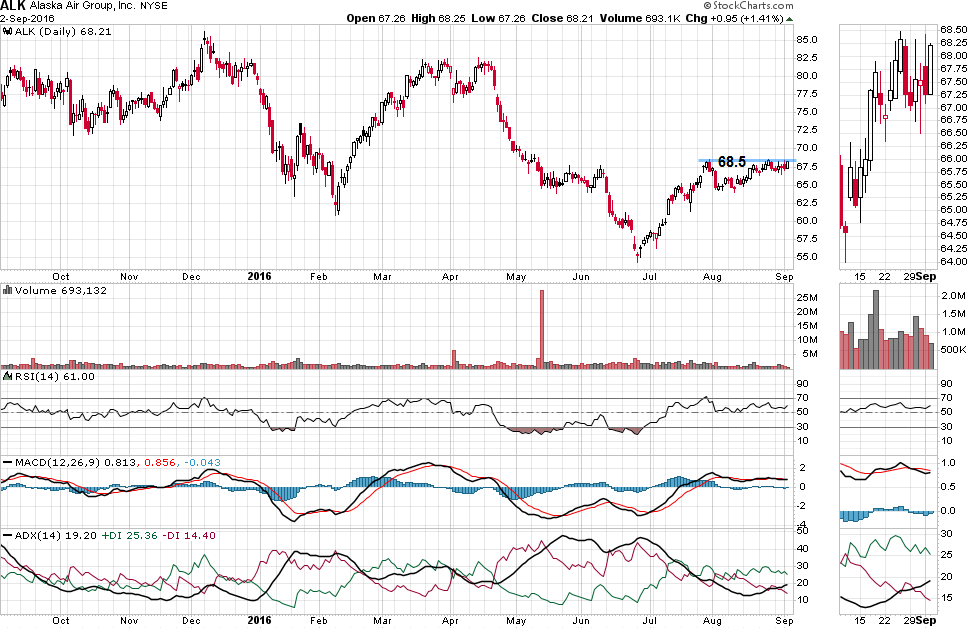
Task: Click the Volume 693,132 legend label
Action: coord(60,290)
